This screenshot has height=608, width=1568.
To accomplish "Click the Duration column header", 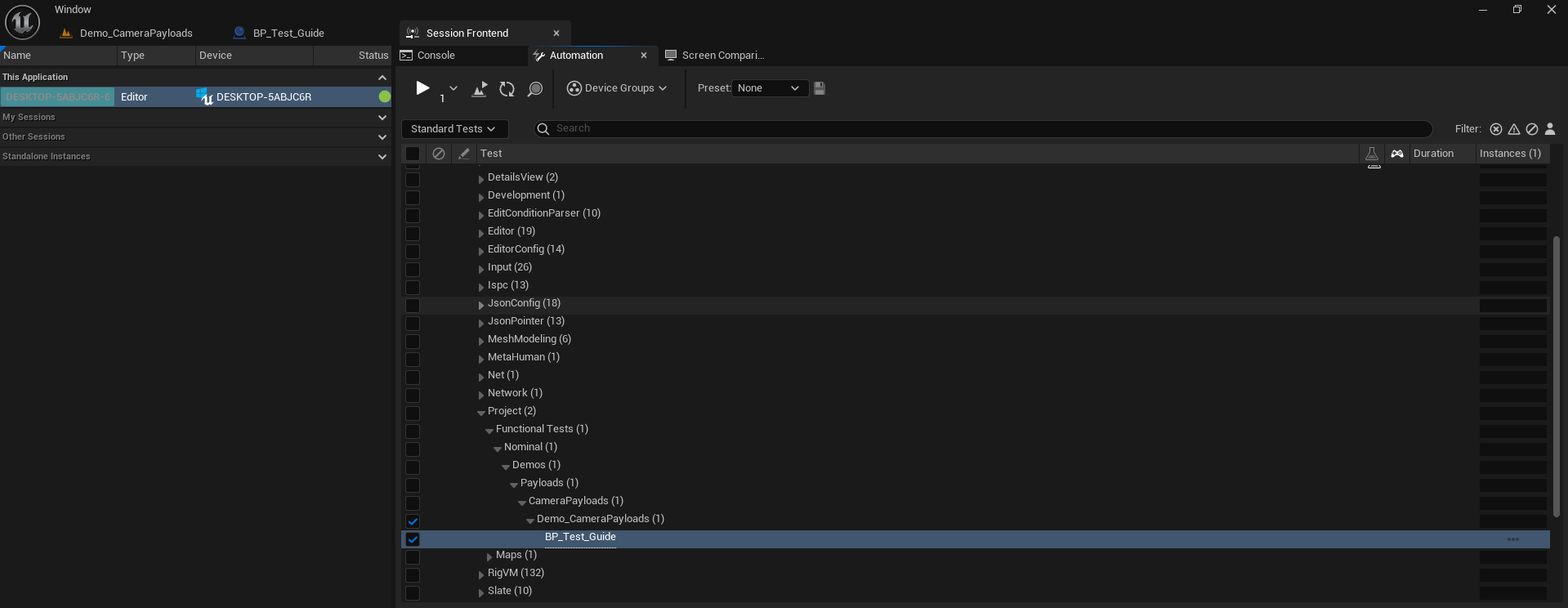I will tap(1433, 154).
